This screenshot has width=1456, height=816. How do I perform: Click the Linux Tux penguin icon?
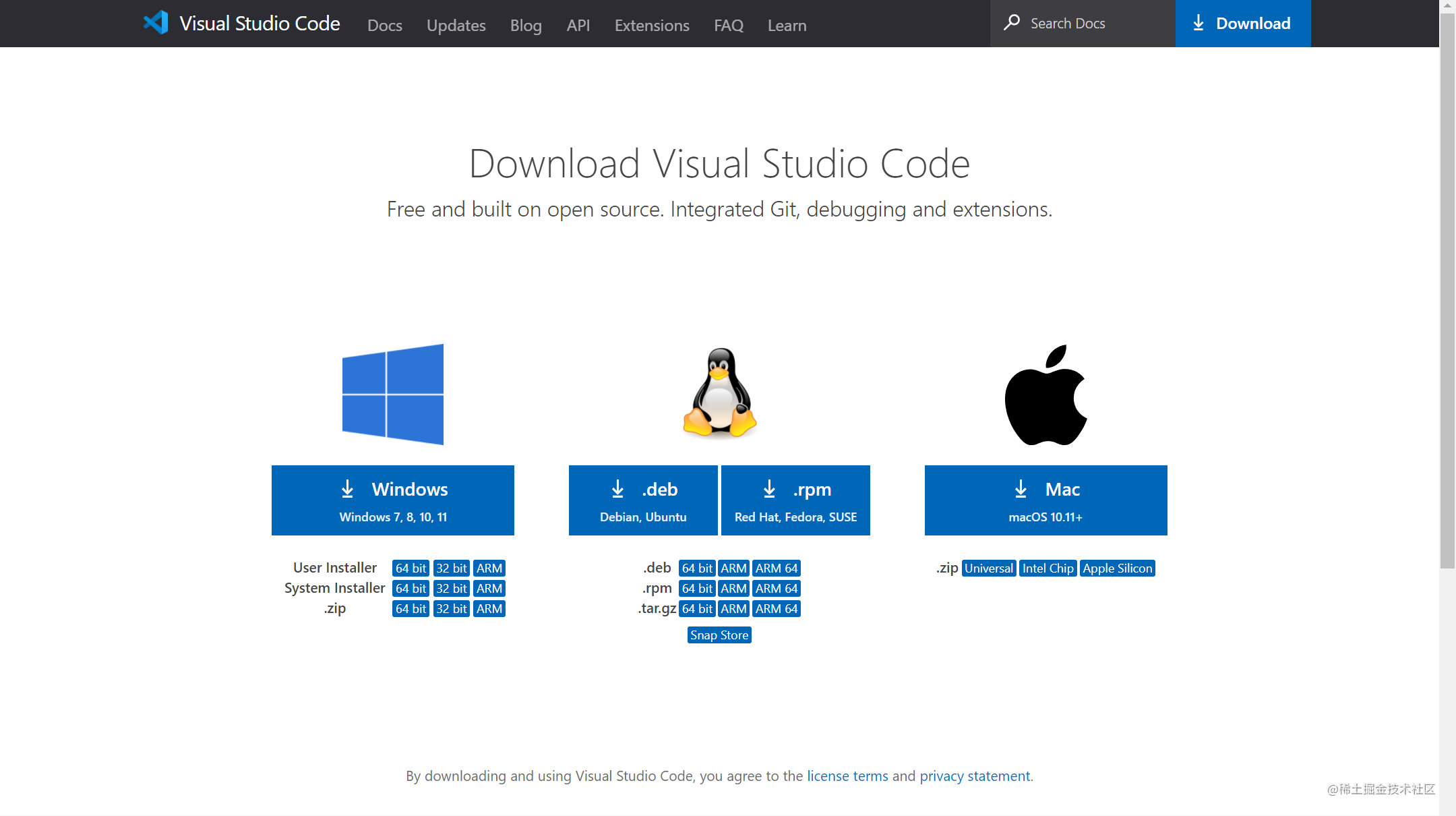pyautogui.click(x=719, y=393)
